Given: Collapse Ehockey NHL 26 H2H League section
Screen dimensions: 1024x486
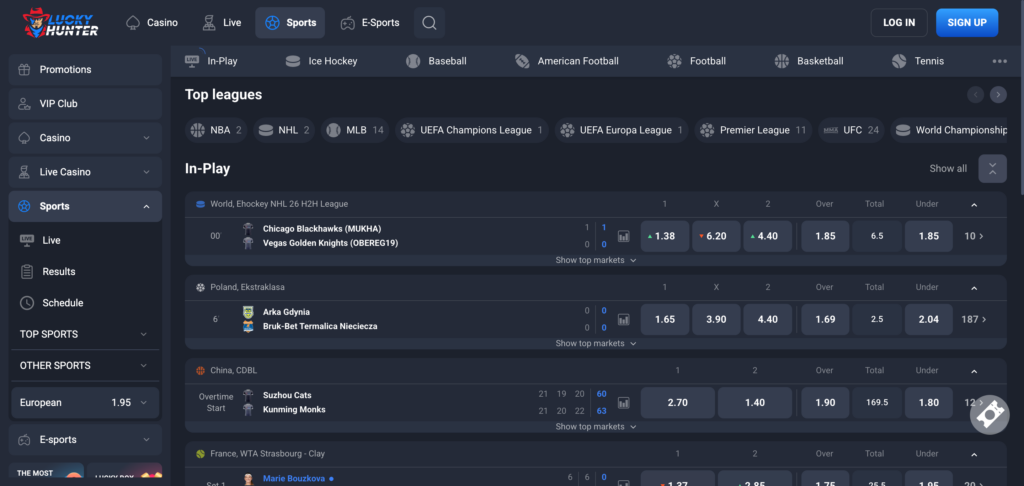Looking at the screenshot, I should [974, 204].
